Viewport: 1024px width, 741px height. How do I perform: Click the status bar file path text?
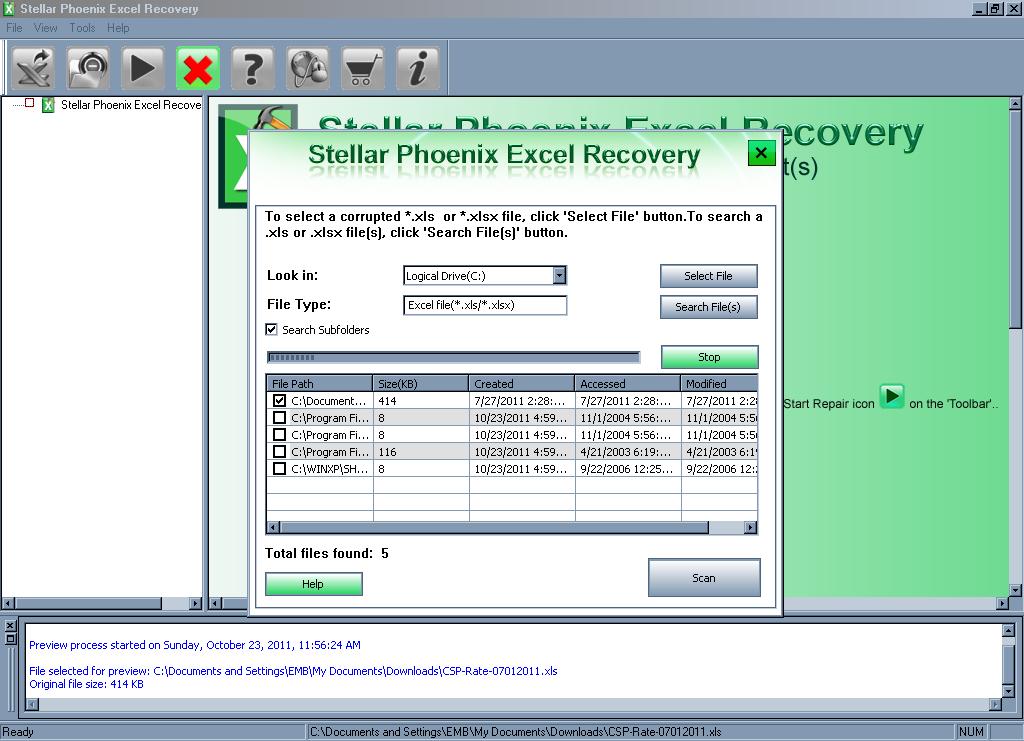tap(515, 732)
